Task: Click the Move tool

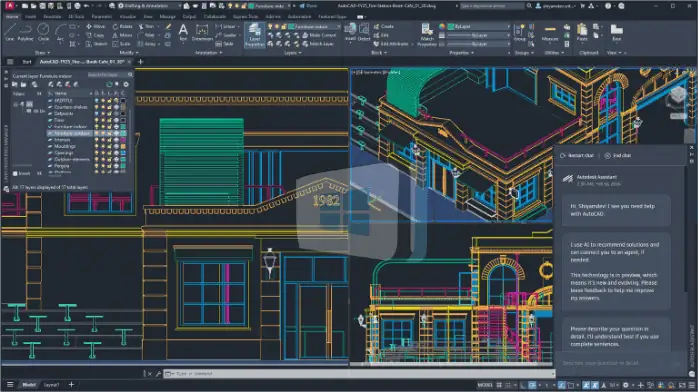Action: click(96, 27)
